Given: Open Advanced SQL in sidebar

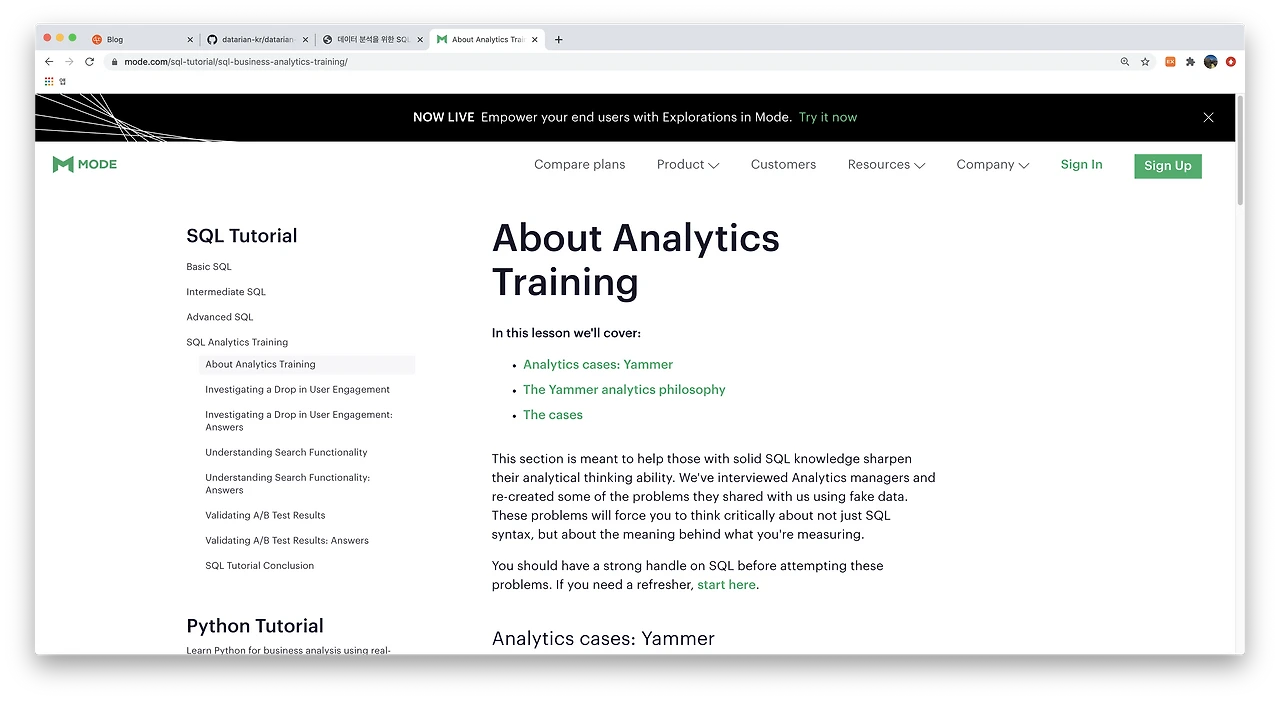Looking at the screenshot, I should coord(220,317).
